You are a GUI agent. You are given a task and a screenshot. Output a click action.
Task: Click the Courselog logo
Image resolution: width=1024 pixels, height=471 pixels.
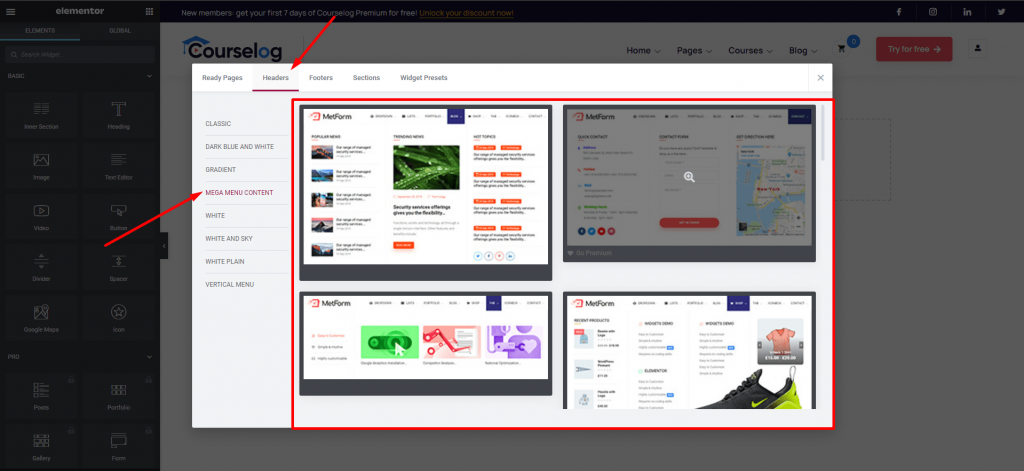232,49
